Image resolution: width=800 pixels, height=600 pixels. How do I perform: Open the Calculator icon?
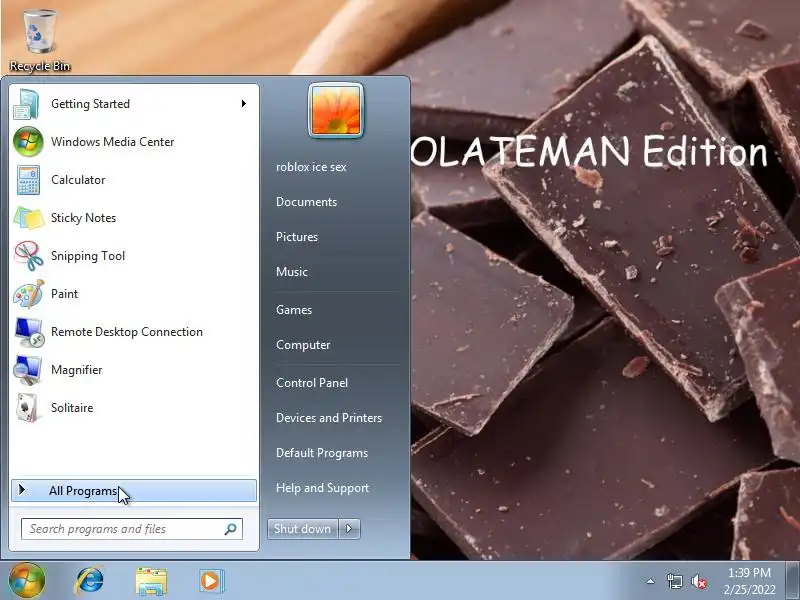click(28, 180)
